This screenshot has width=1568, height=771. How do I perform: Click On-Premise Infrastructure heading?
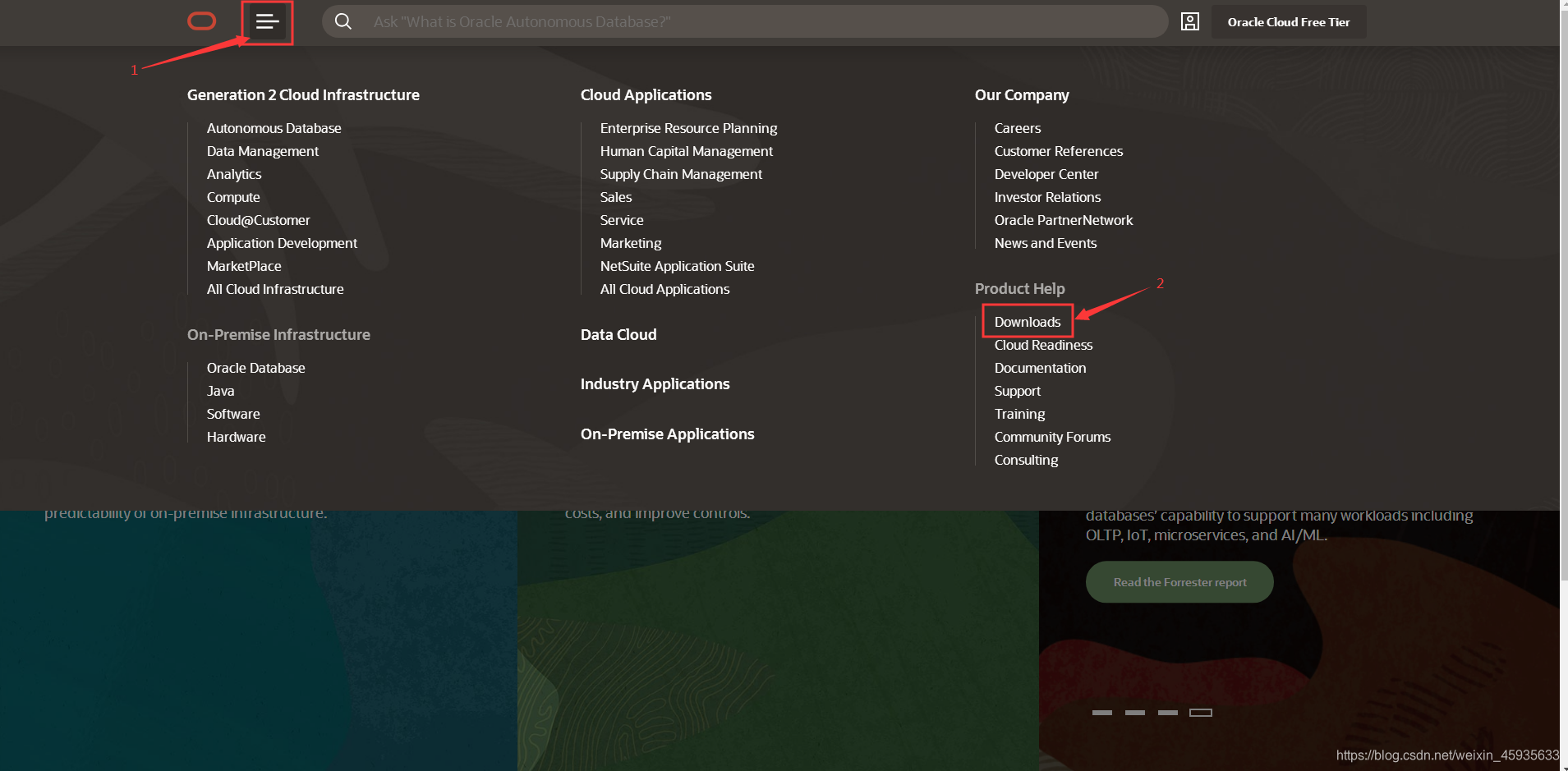pos(278,335)
